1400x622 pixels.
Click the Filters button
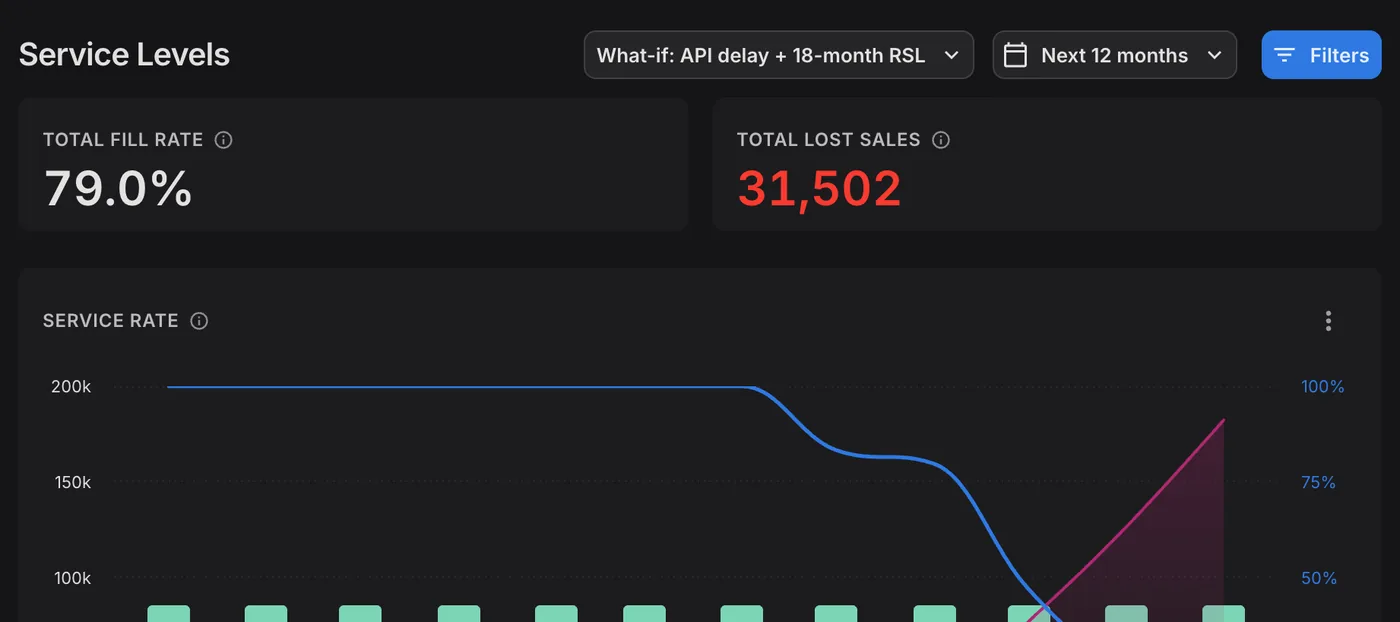[x=1321, y=55]
